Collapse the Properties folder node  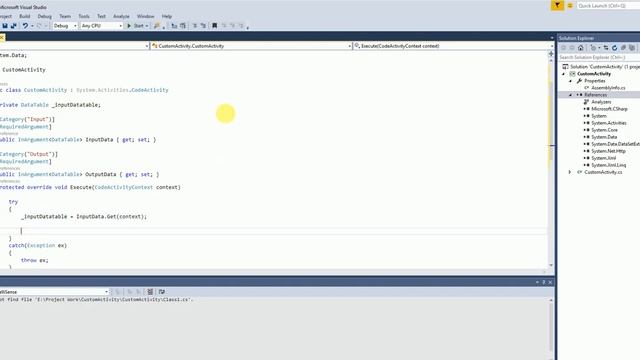571,81
